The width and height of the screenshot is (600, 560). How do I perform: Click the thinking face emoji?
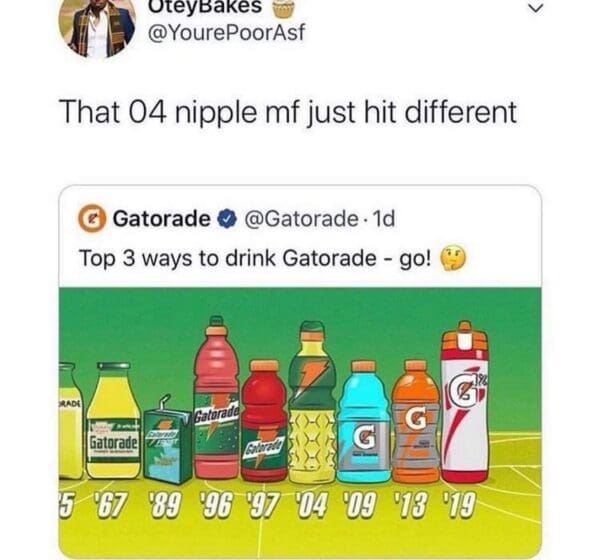(x=454, y=259)
